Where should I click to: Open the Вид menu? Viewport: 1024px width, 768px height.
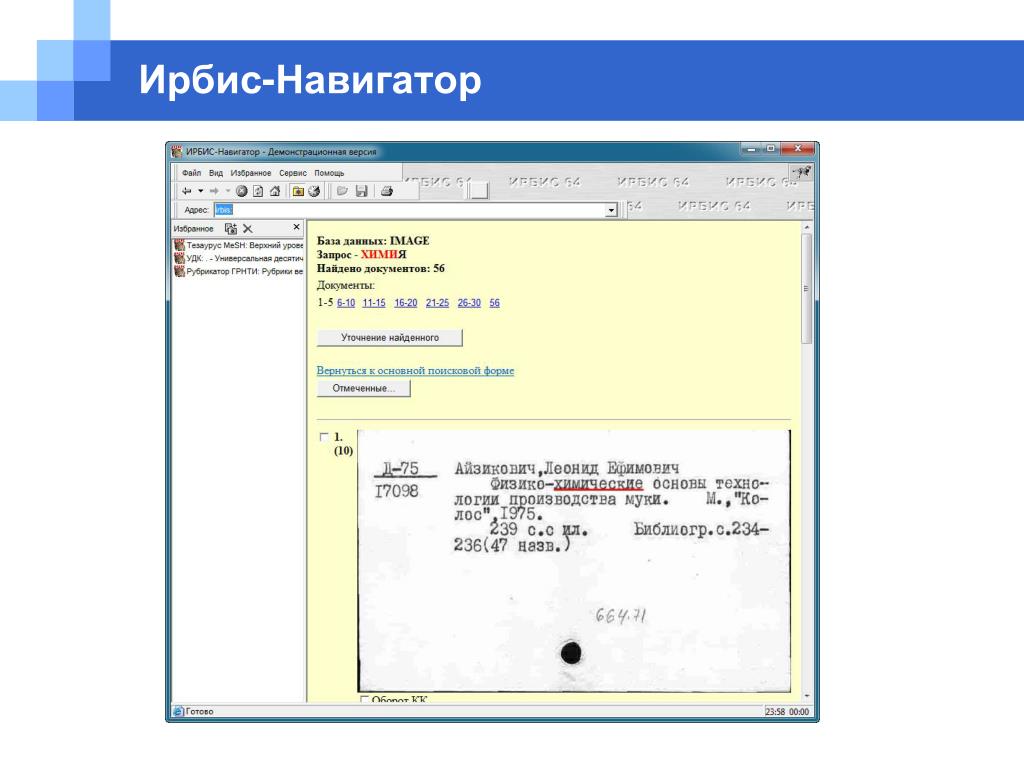(x=216, y=173)
